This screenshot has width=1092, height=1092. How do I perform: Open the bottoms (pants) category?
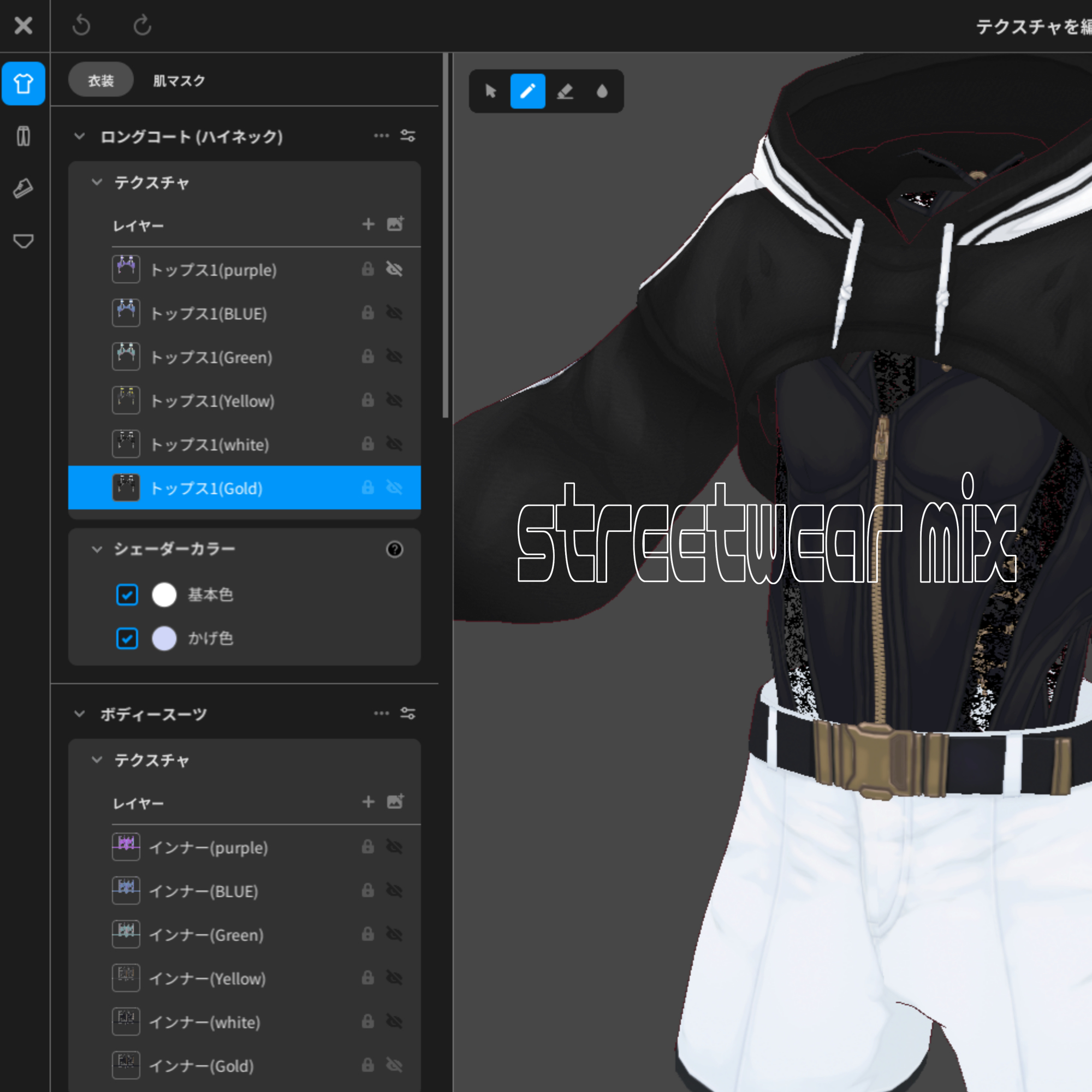click(x=23, y=136)
